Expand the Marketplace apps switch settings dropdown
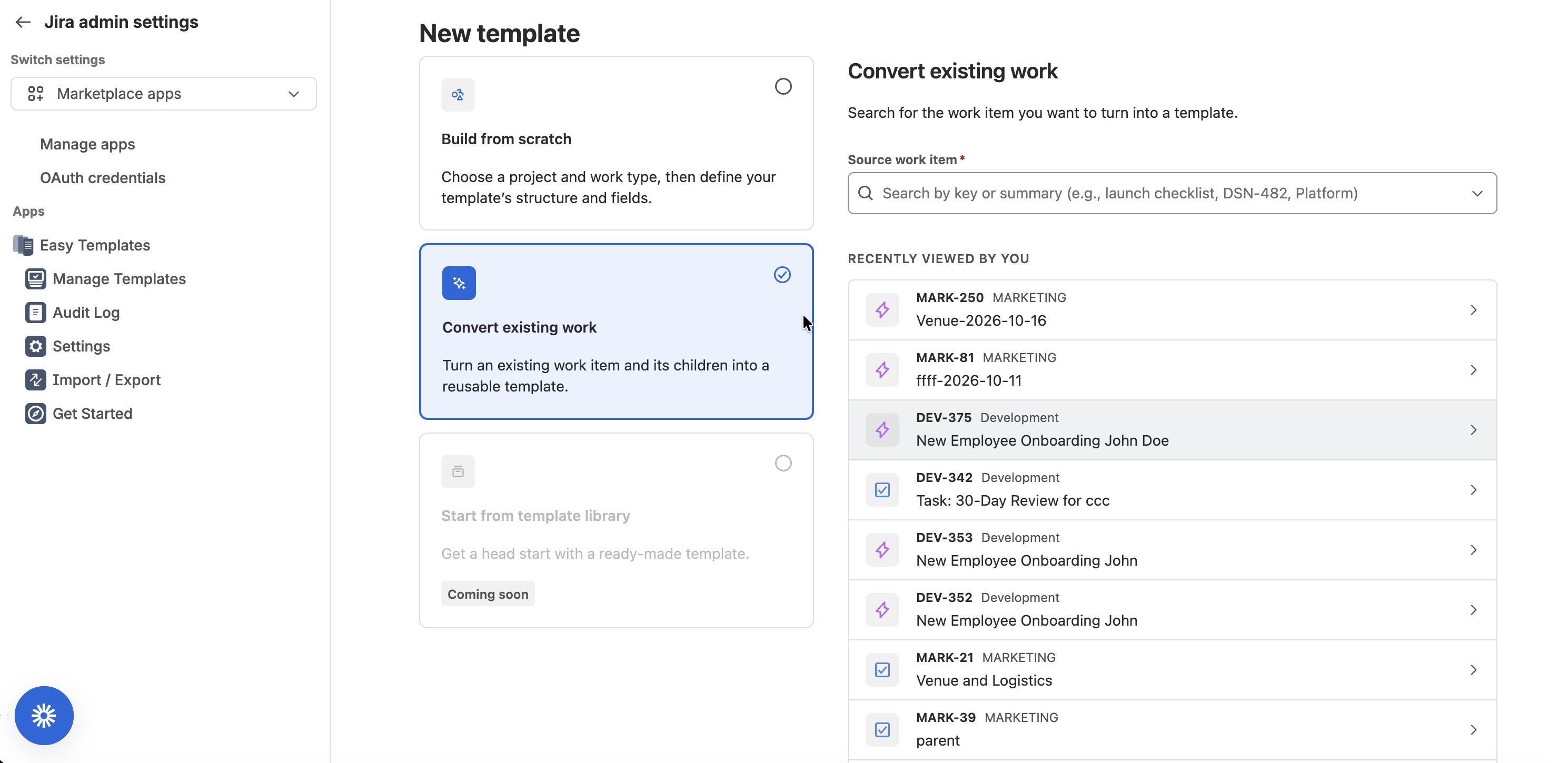 pos(163,94)
